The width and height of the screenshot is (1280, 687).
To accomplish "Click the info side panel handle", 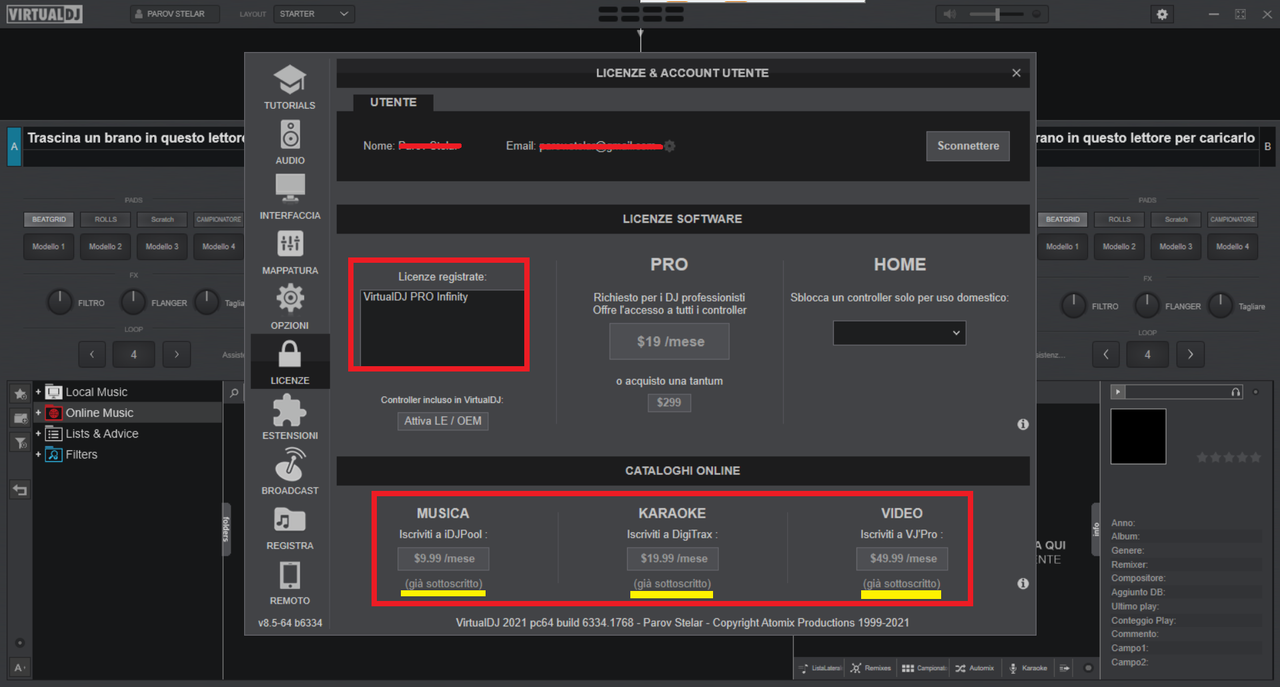I will (1096, 529).
